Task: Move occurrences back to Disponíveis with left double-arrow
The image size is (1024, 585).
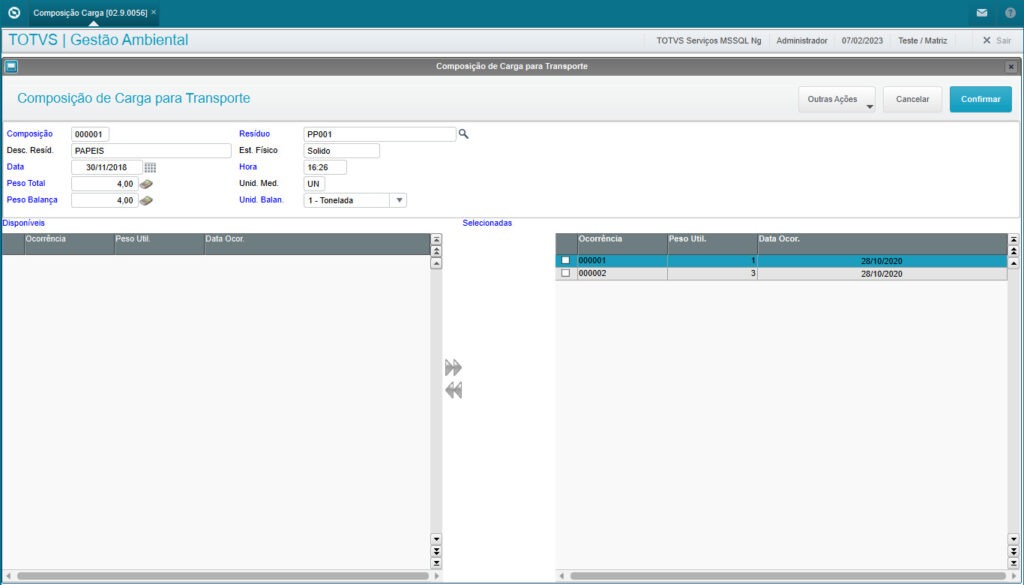Action: tap(453, 390)
